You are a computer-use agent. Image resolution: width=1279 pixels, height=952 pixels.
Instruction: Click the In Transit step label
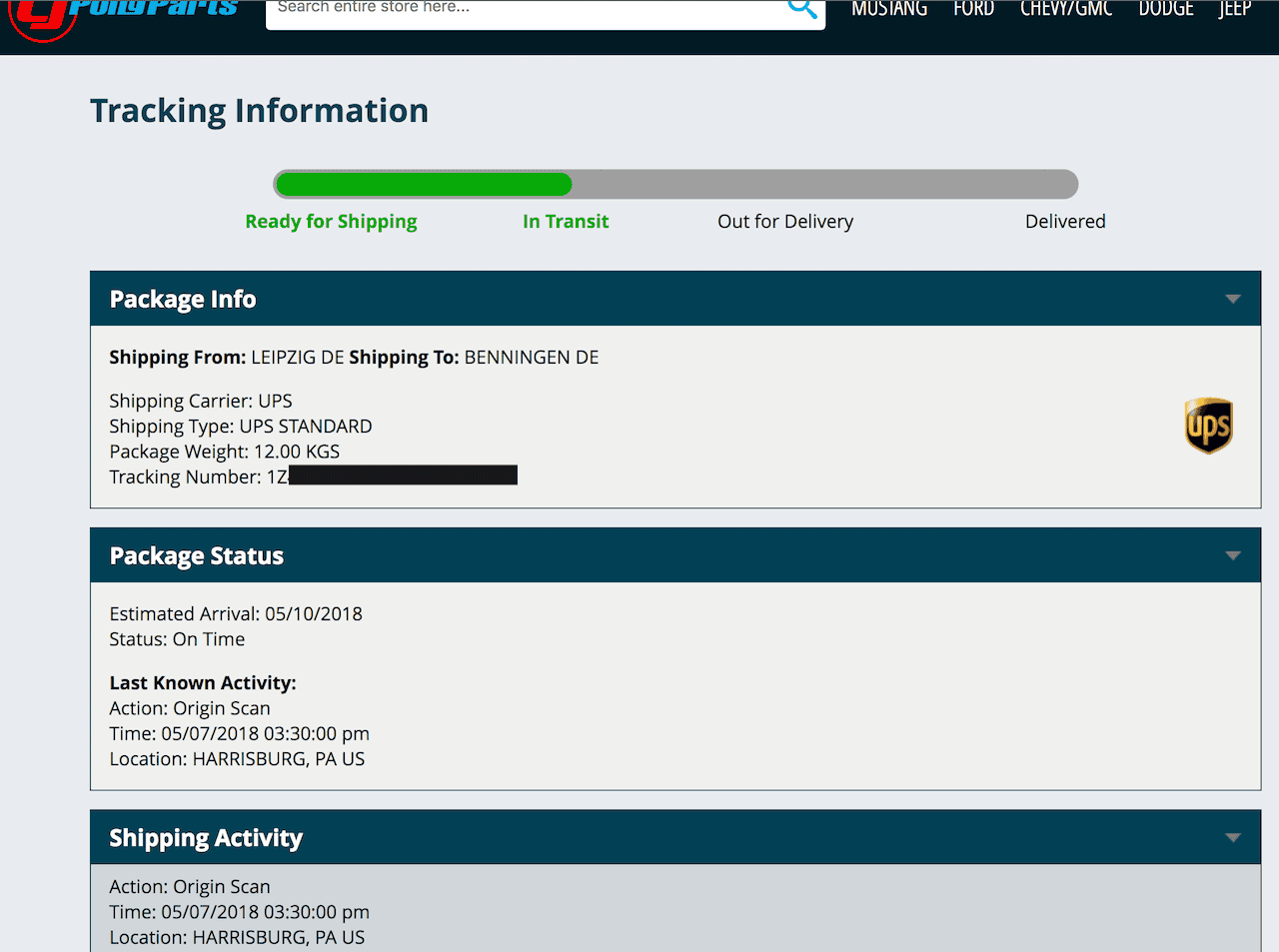pyautogui.click(x=566, y=222)
